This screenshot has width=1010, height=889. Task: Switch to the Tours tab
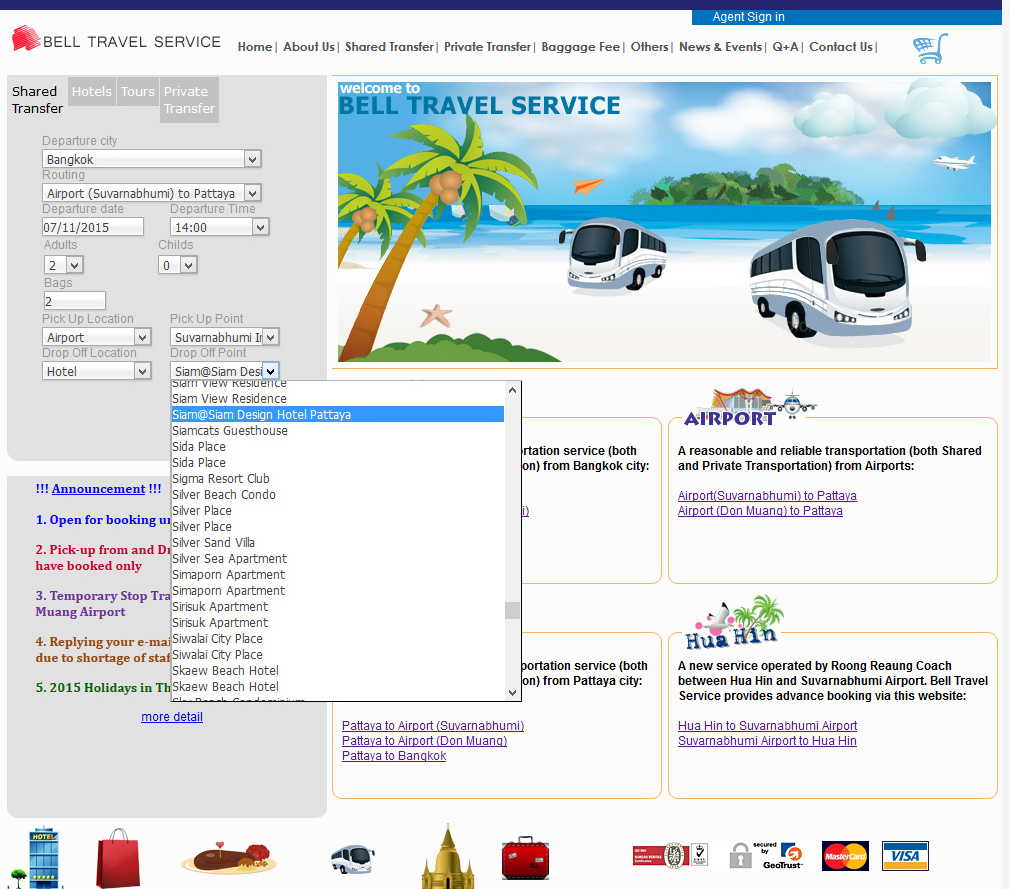[138, 91]
